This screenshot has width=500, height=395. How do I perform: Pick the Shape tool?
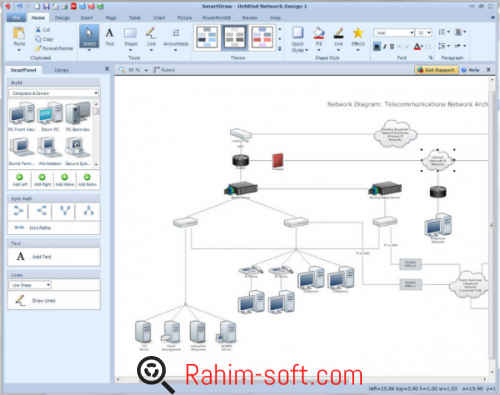pyautogui.click(x=130, y=37)
